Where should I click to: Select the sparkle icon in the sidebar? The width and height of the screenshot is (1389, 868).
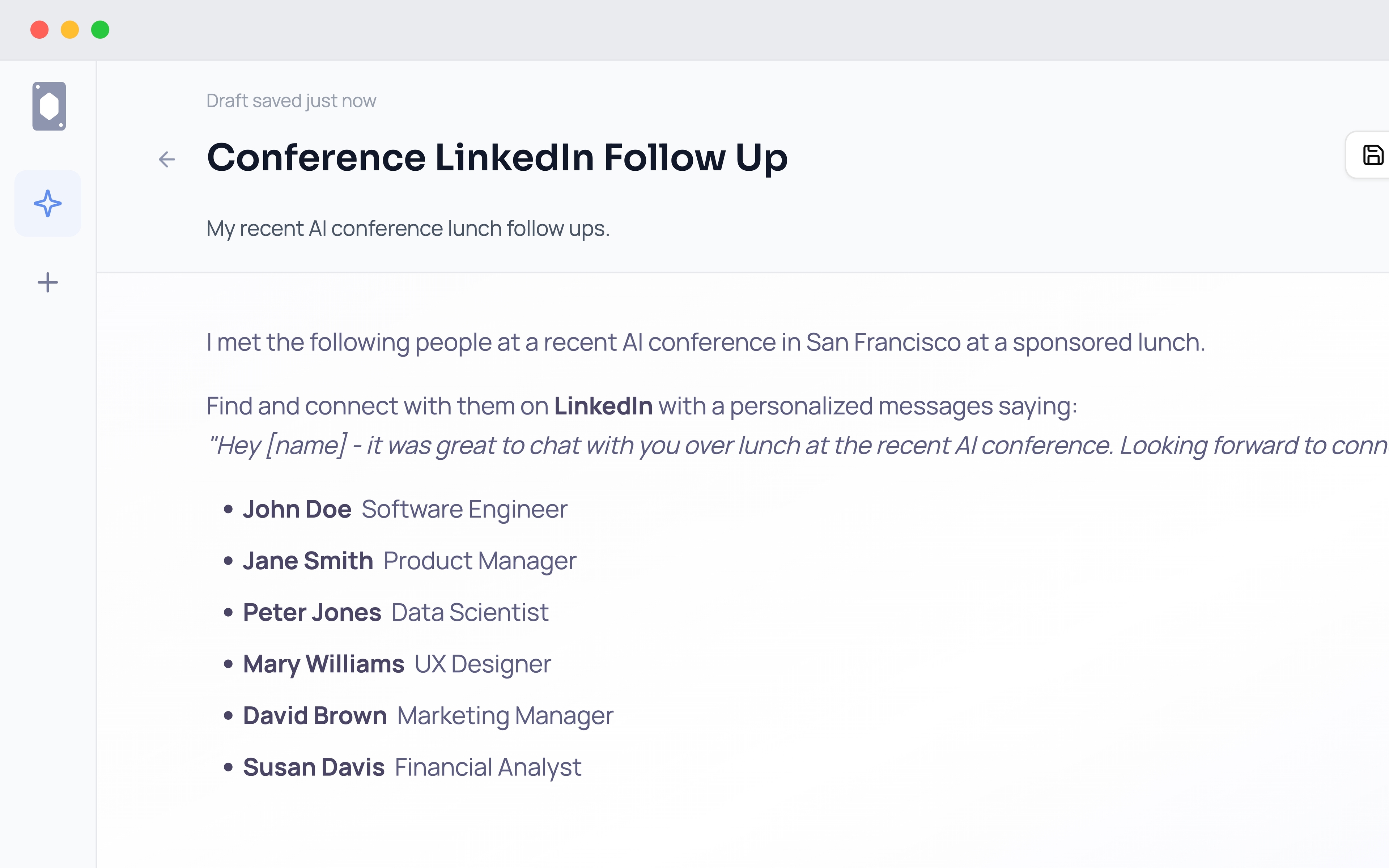(x=48, y=203)
